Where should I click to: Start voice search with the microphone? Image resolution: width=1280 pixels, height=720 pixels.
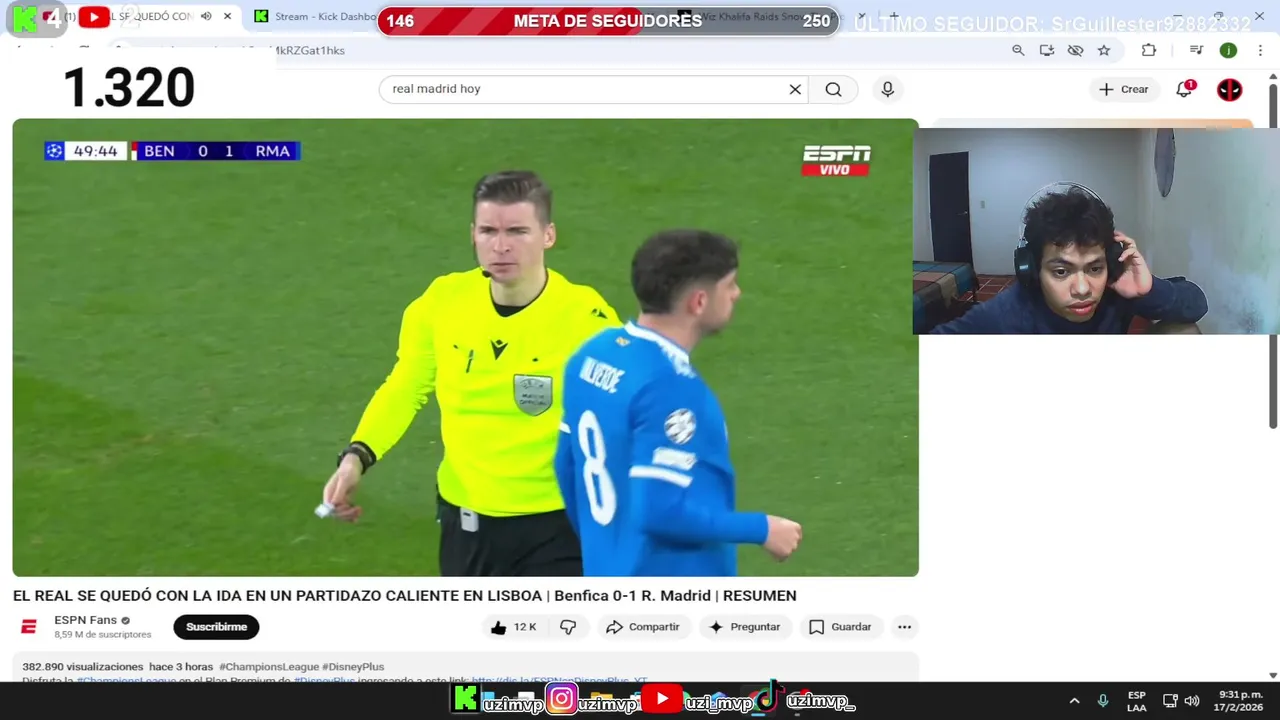[887, 89]
